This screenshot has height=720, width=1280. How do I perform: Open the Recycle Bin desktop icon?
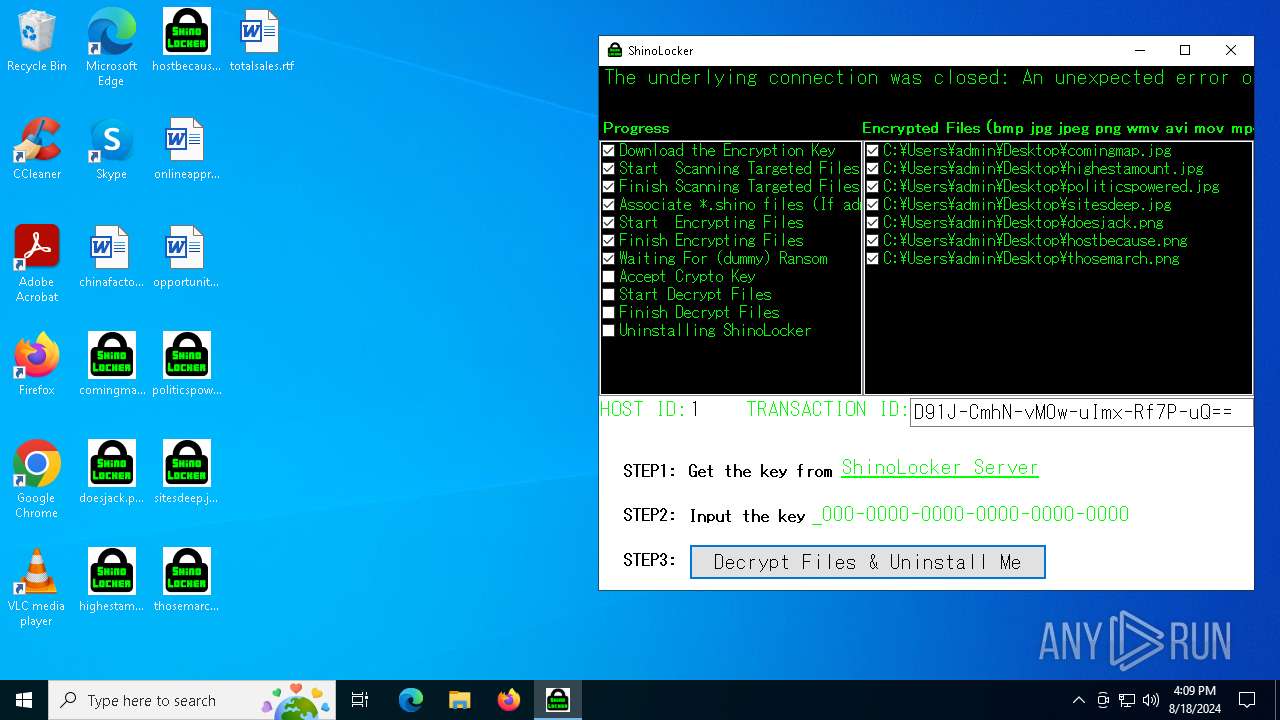pyautogui.click(x=37, y=42)
